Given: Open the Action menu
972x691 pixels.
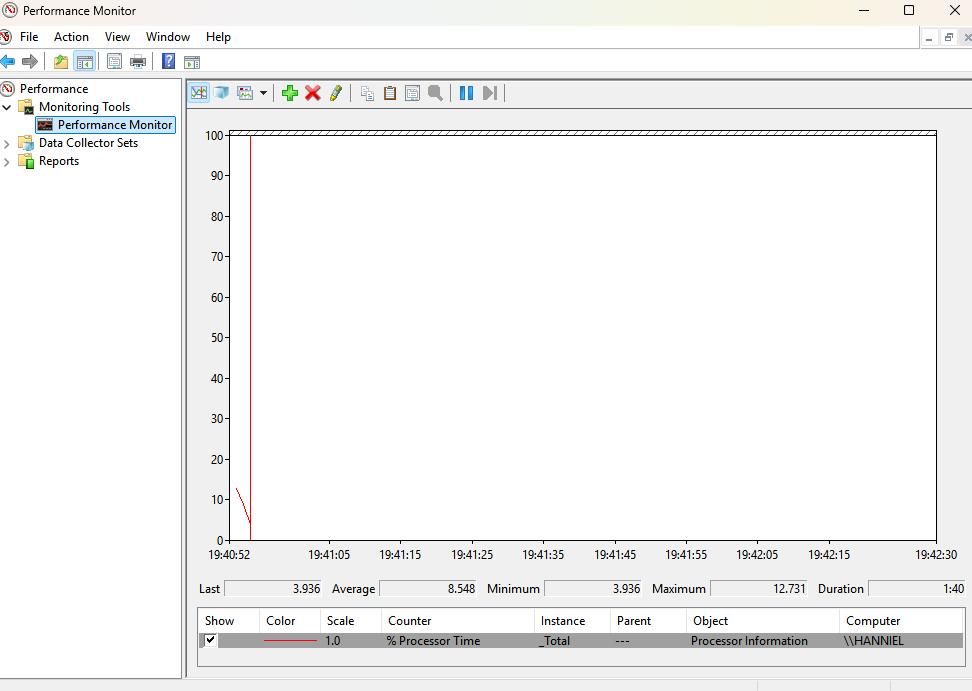Looking at the screenshot, I should pyautogui.click(x=71, y=37).
